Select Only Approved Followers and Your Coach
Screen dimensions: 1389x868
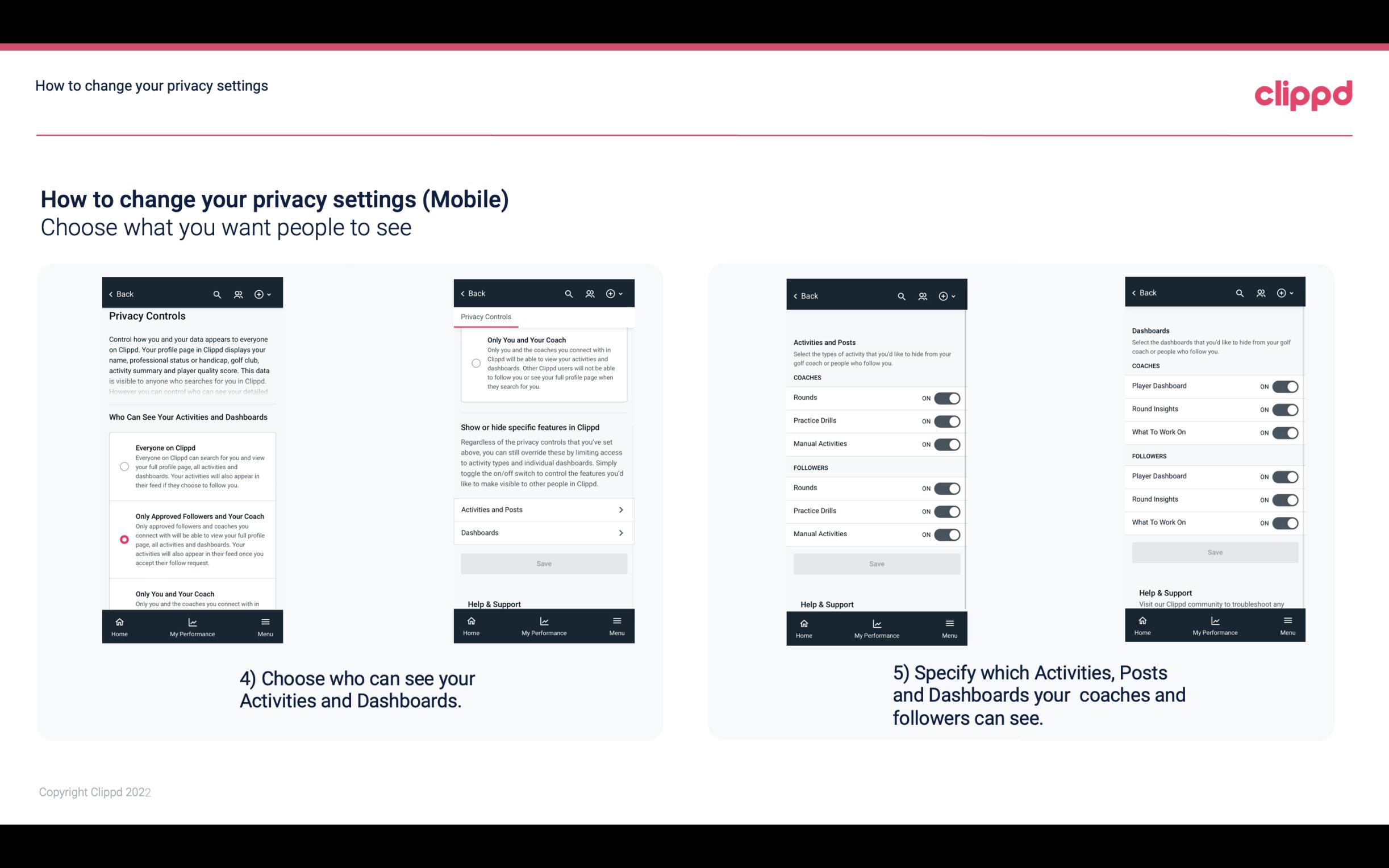pyautogui.click(x=122, y=539)
